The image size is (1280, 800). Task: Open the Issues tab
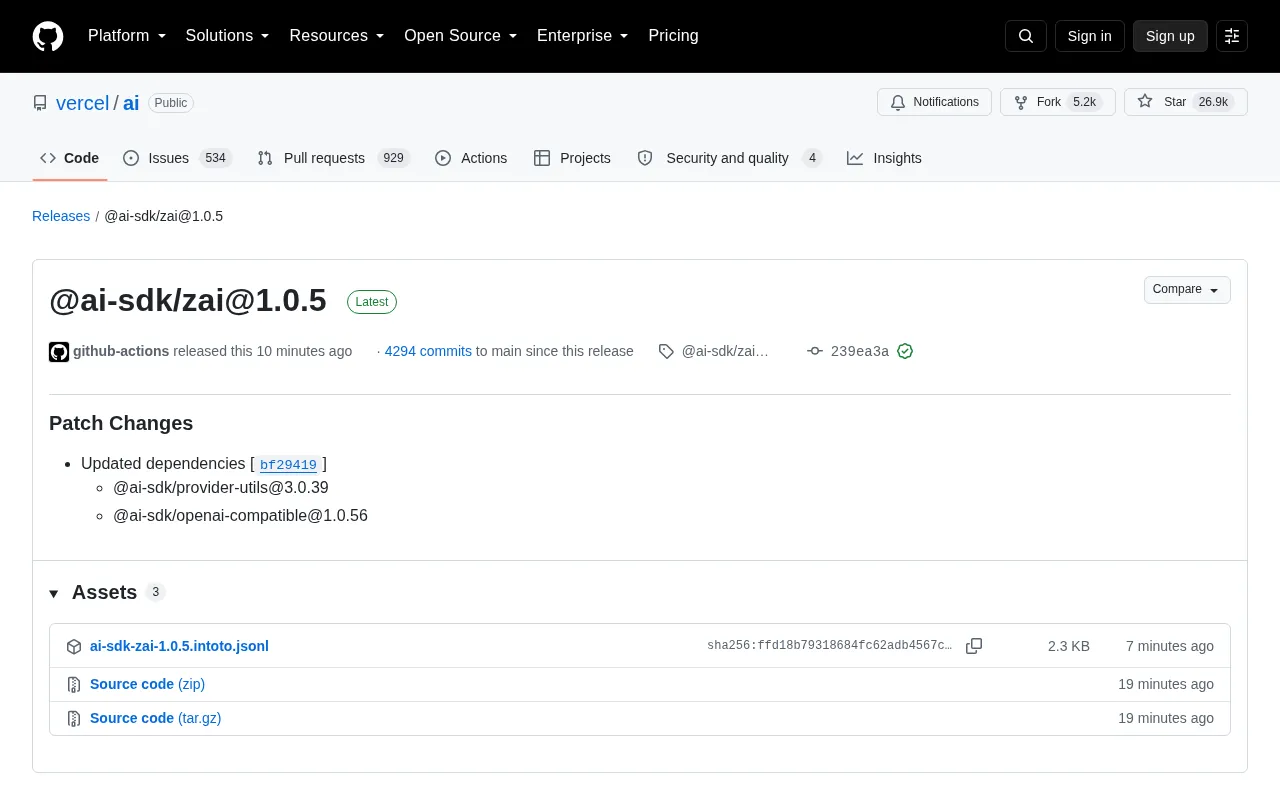177,158
